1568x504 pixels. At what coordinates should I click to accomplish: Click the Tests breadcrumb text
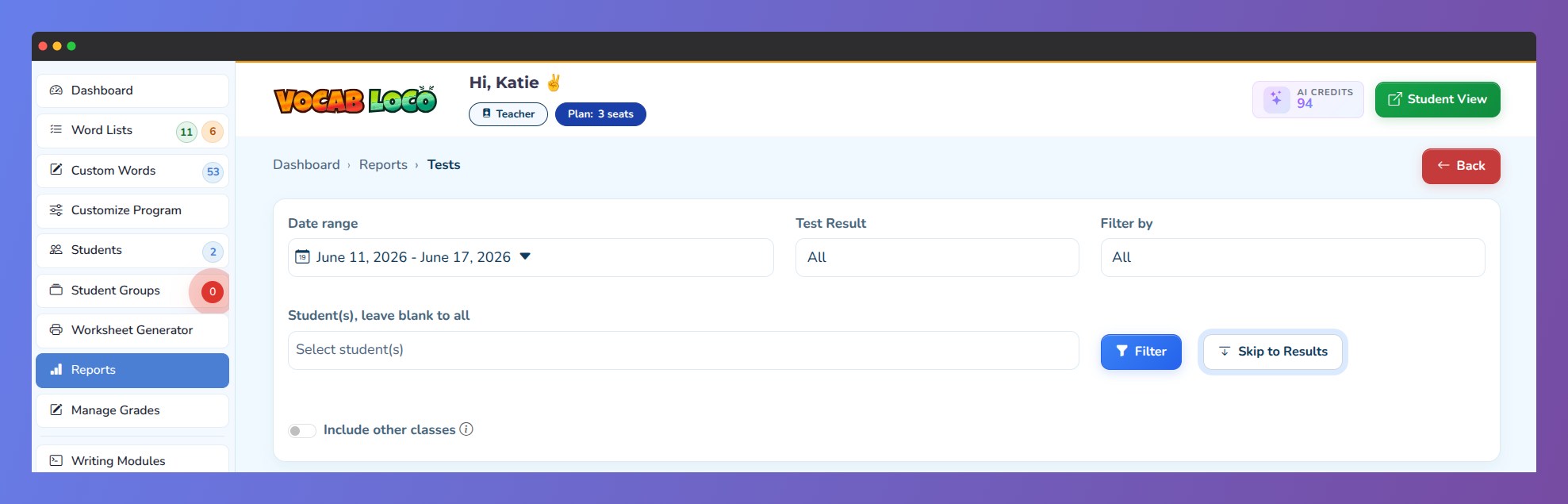pos(443,164)
